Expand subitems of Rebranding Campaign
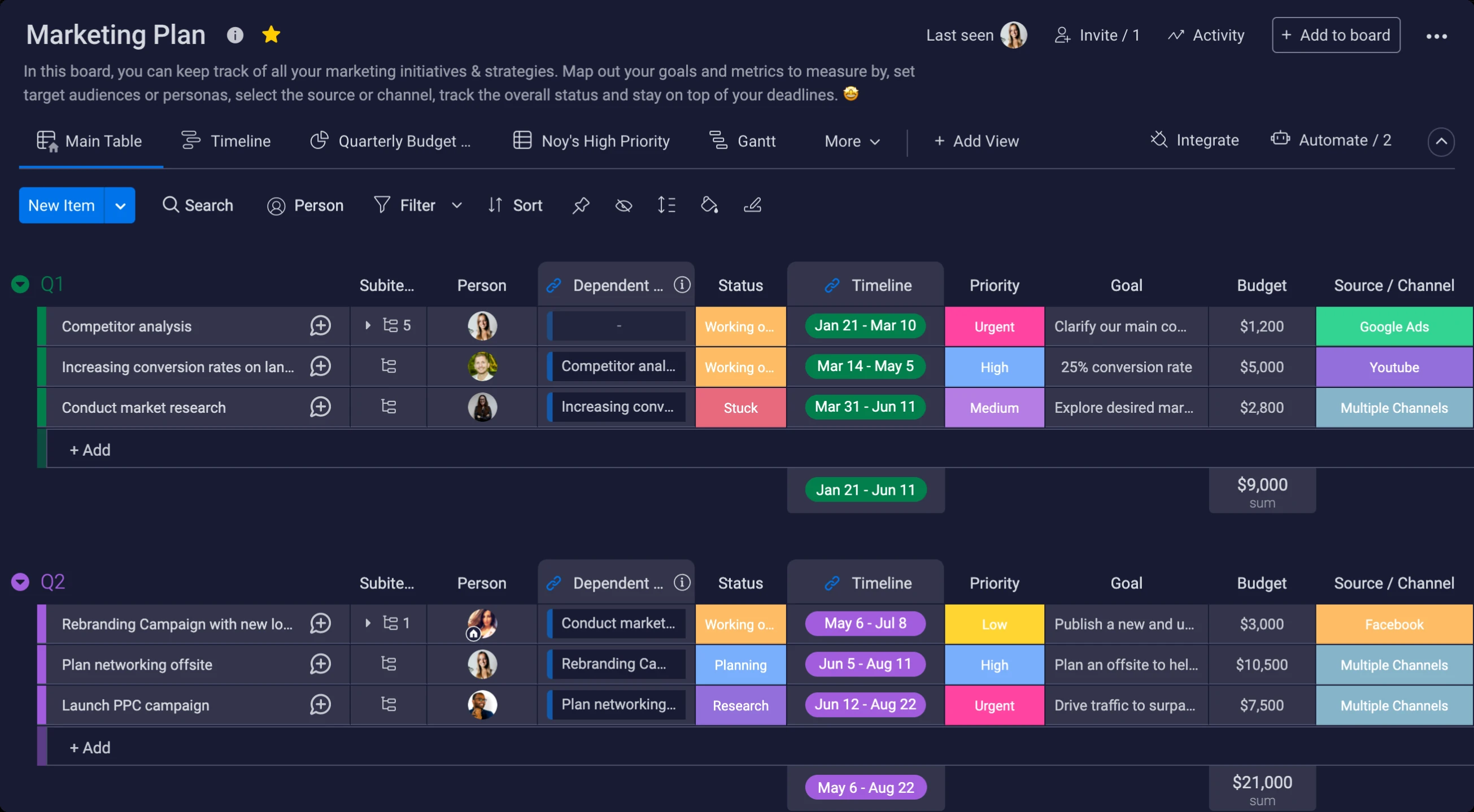This screenshot has width=1474, height=812. pos(368,623)
